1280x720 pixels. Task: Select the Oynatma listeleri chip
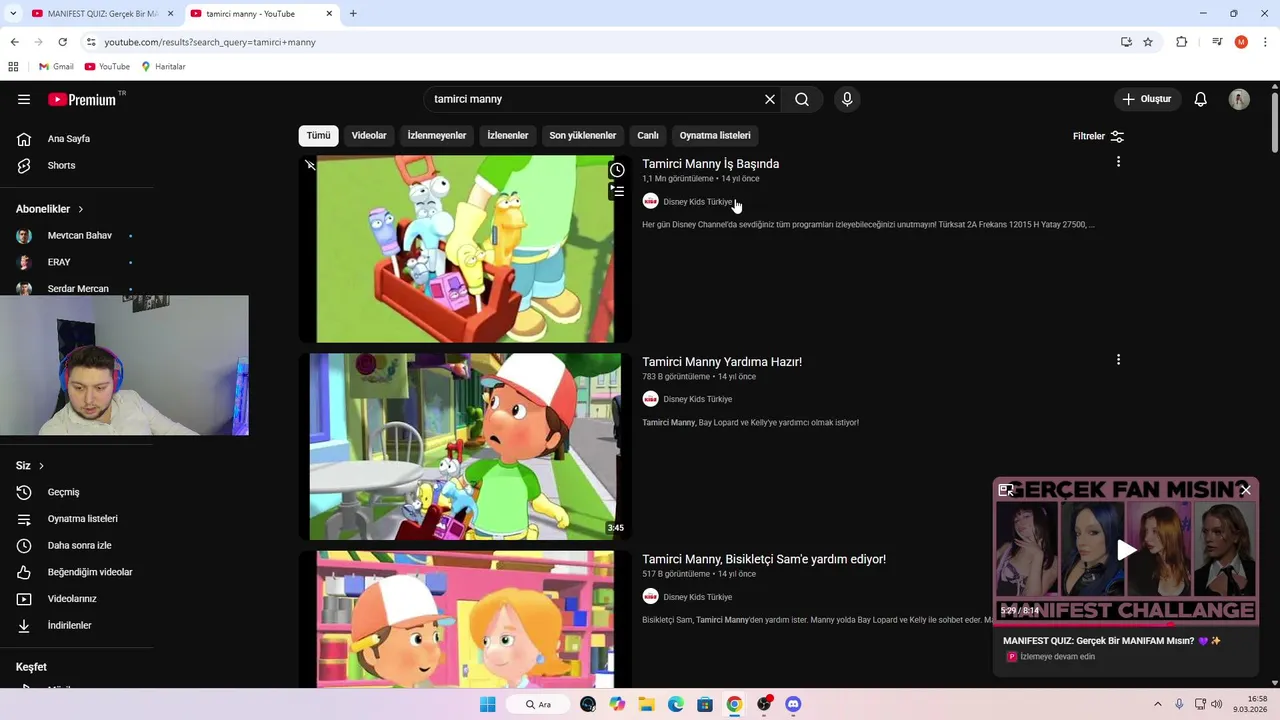[x=715, y=136]
